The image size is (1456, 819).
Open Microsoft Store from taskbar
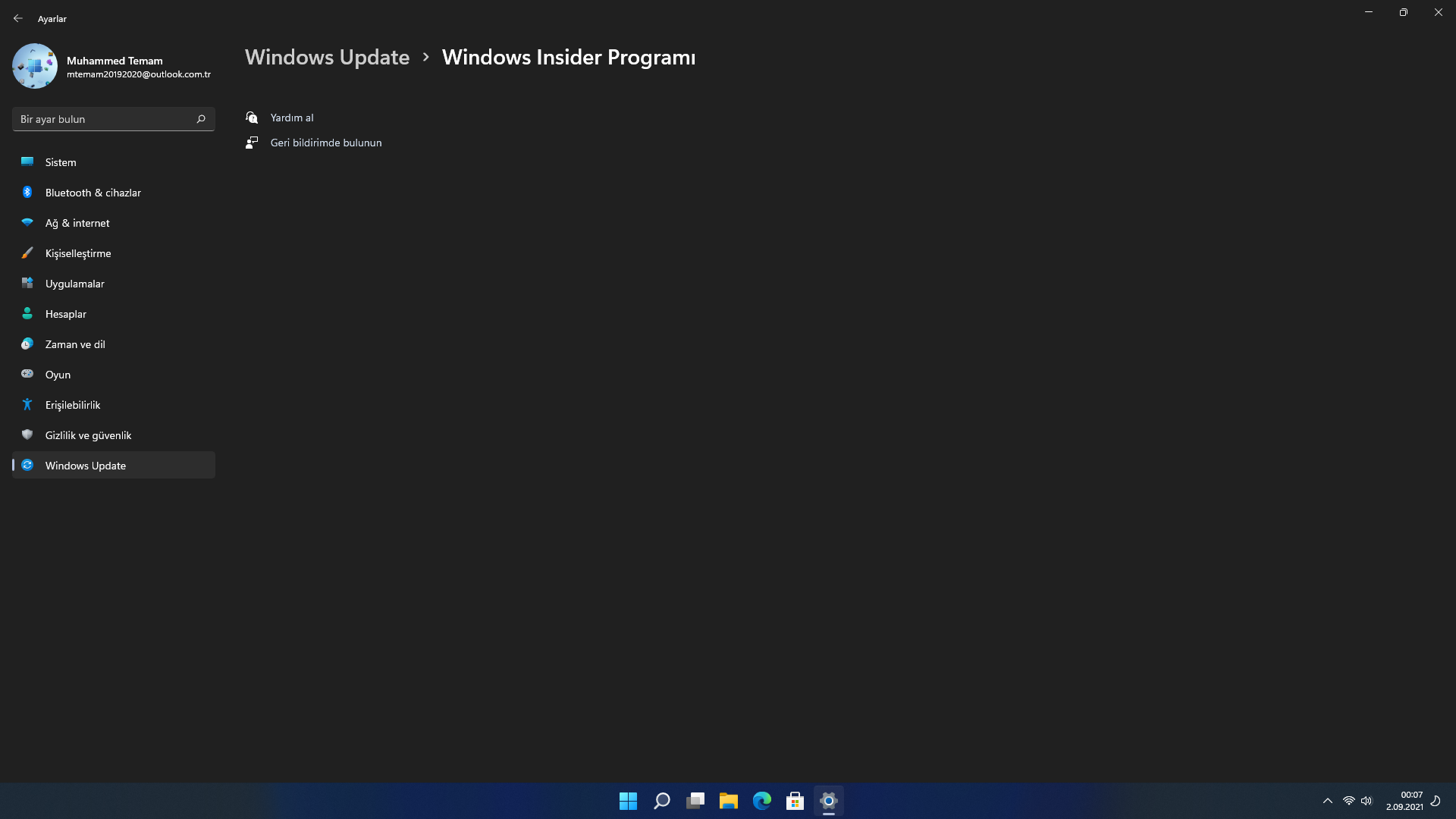(x=795, y=801)
